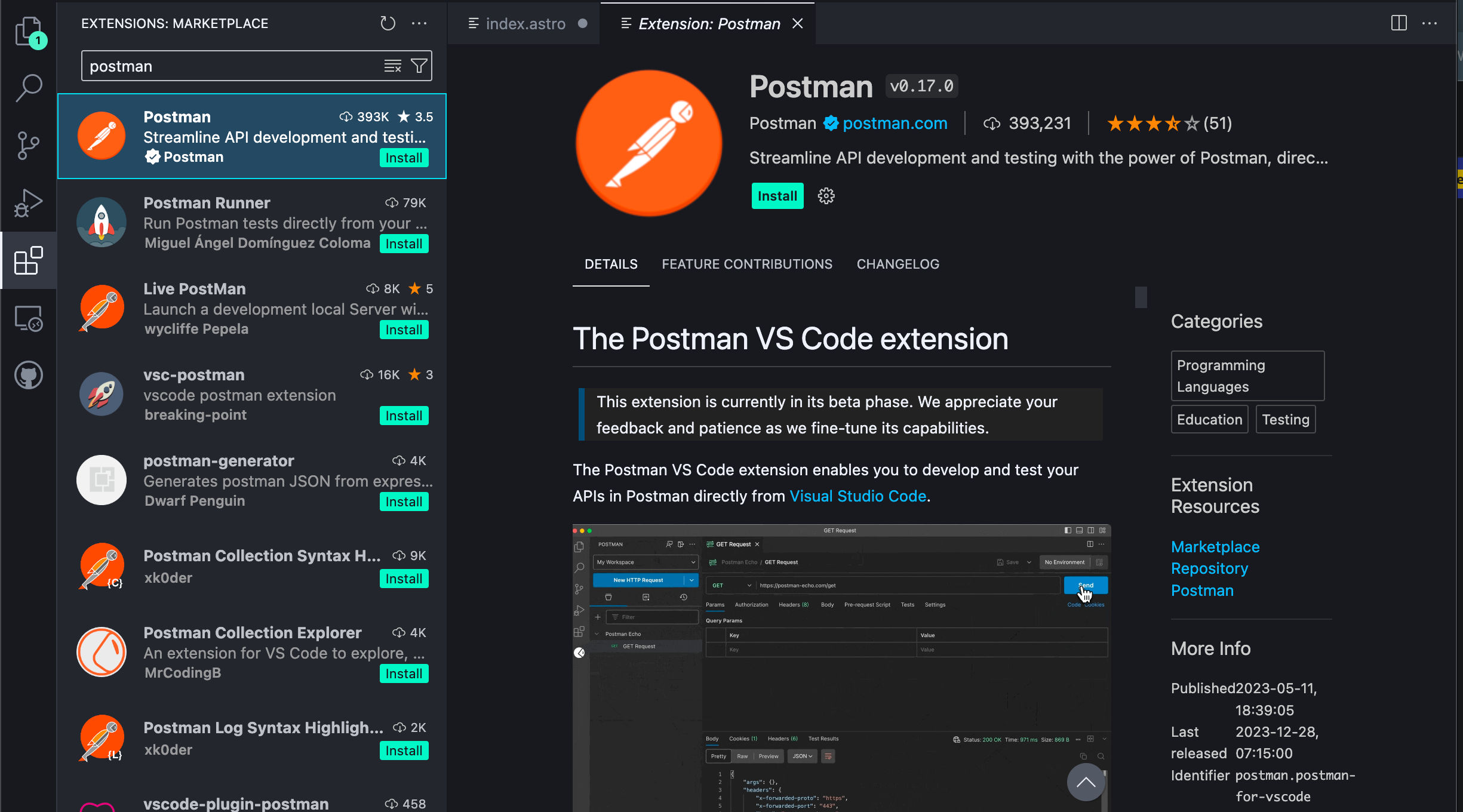This screenshot has height=812, width=1463.
Task: Click the verified publisher badge beside postman.com
Action: point(831,123)
